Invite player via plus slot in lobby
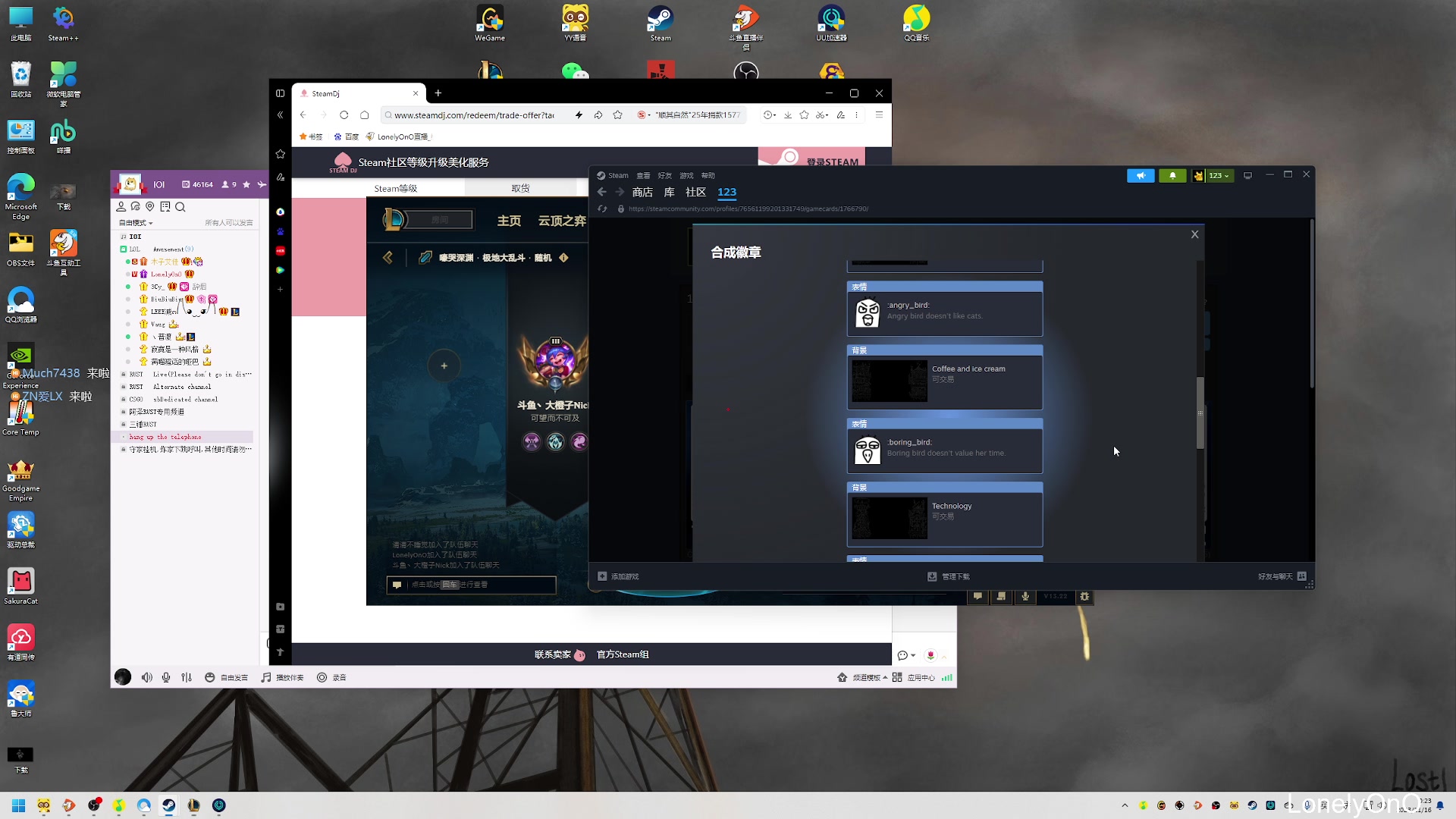This screenshot has height=819, width=1456. pyautogui.click(x=444, y=366)
